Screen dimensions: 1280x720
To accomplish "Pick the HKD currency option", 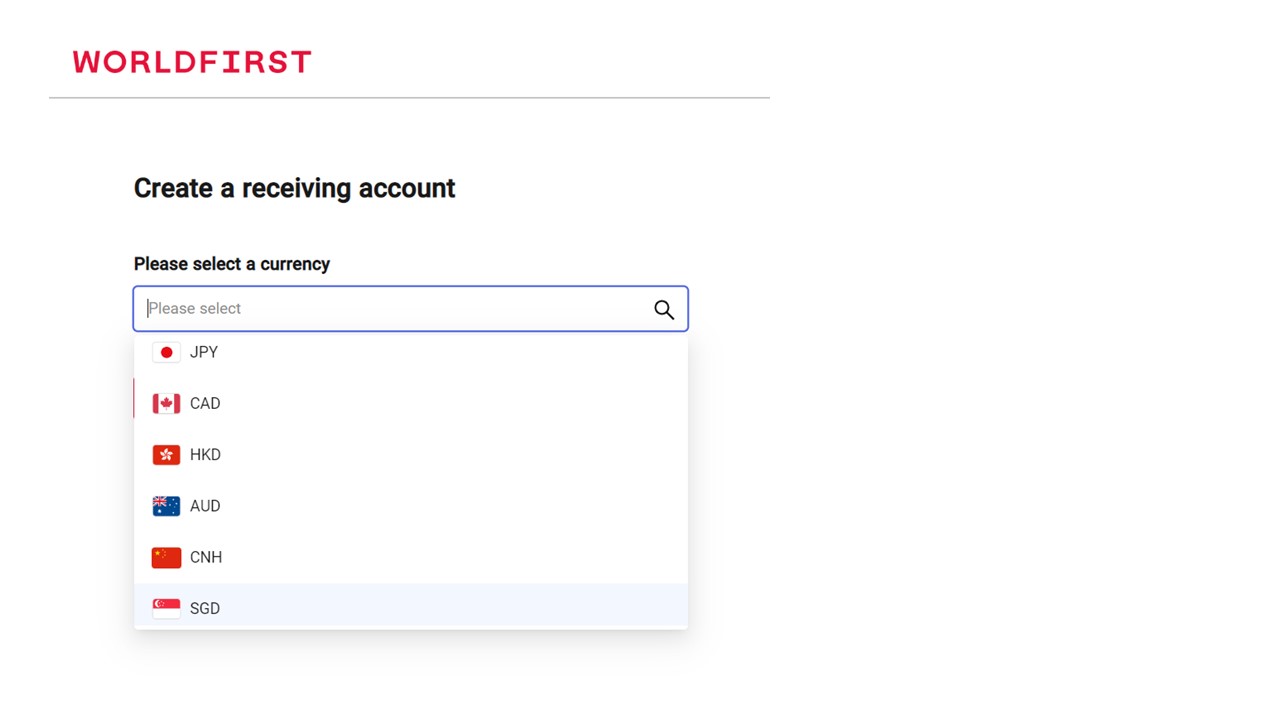I will (205, 455).
